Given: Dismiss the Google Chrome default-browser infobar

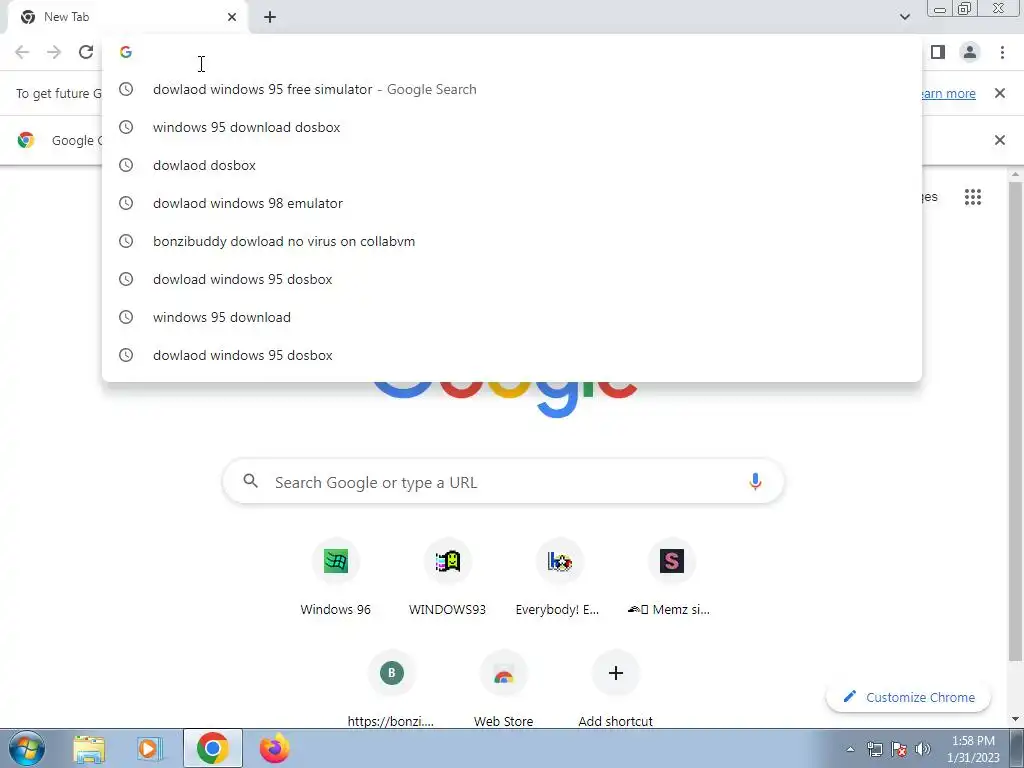Looking at the screenshot, I should 999,140.
